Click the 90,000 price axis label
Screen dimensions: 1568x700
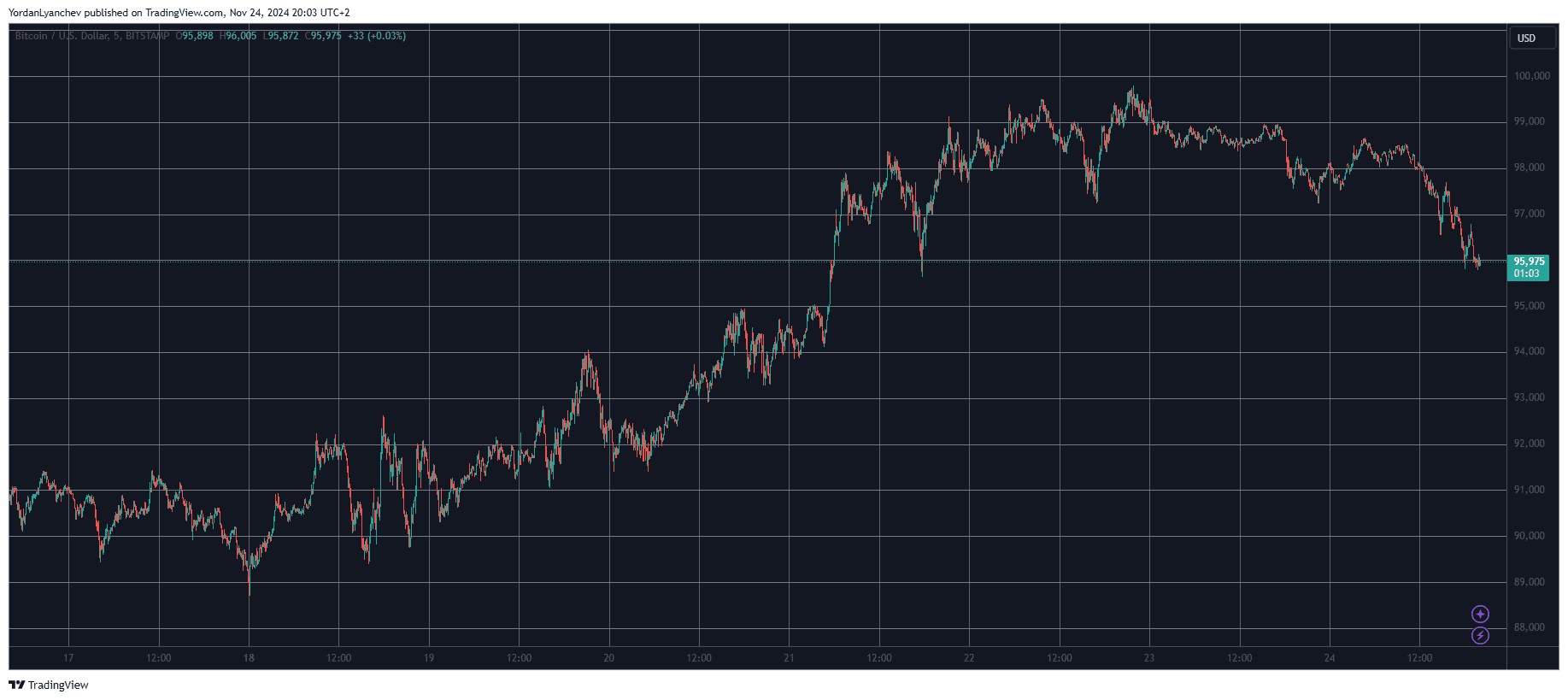tap(1530, 536)
